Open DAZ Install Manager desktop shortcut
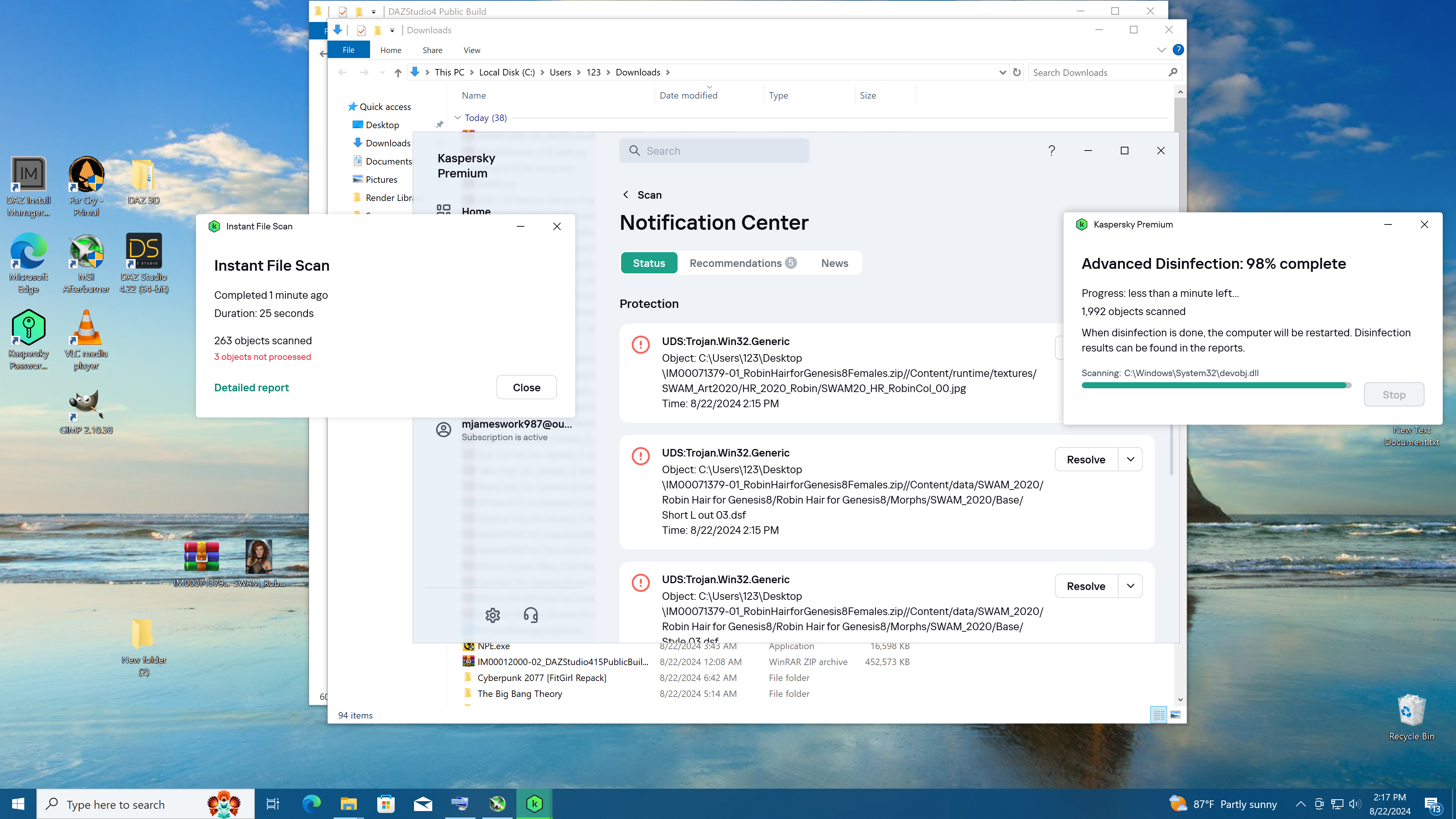This screenshot has width=1456, height=819. (x=28, y=187)
